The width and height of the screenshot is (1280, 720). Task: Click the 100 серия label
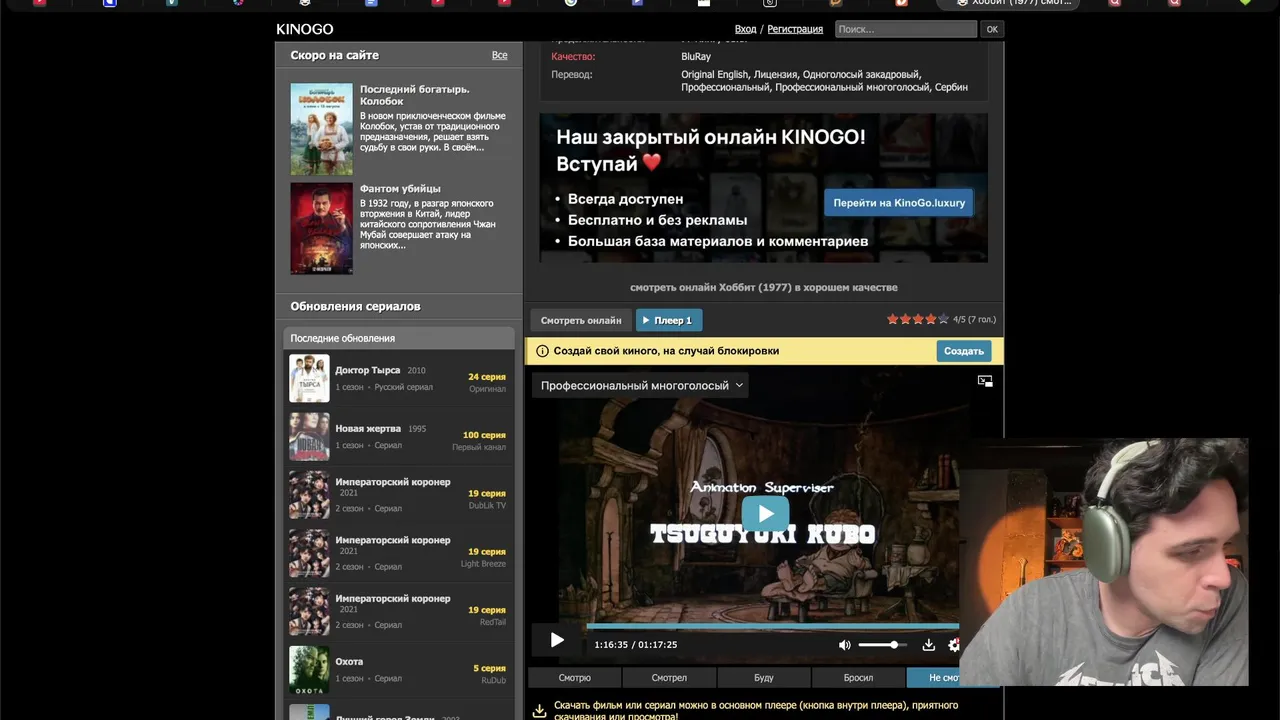coord(484,435)
